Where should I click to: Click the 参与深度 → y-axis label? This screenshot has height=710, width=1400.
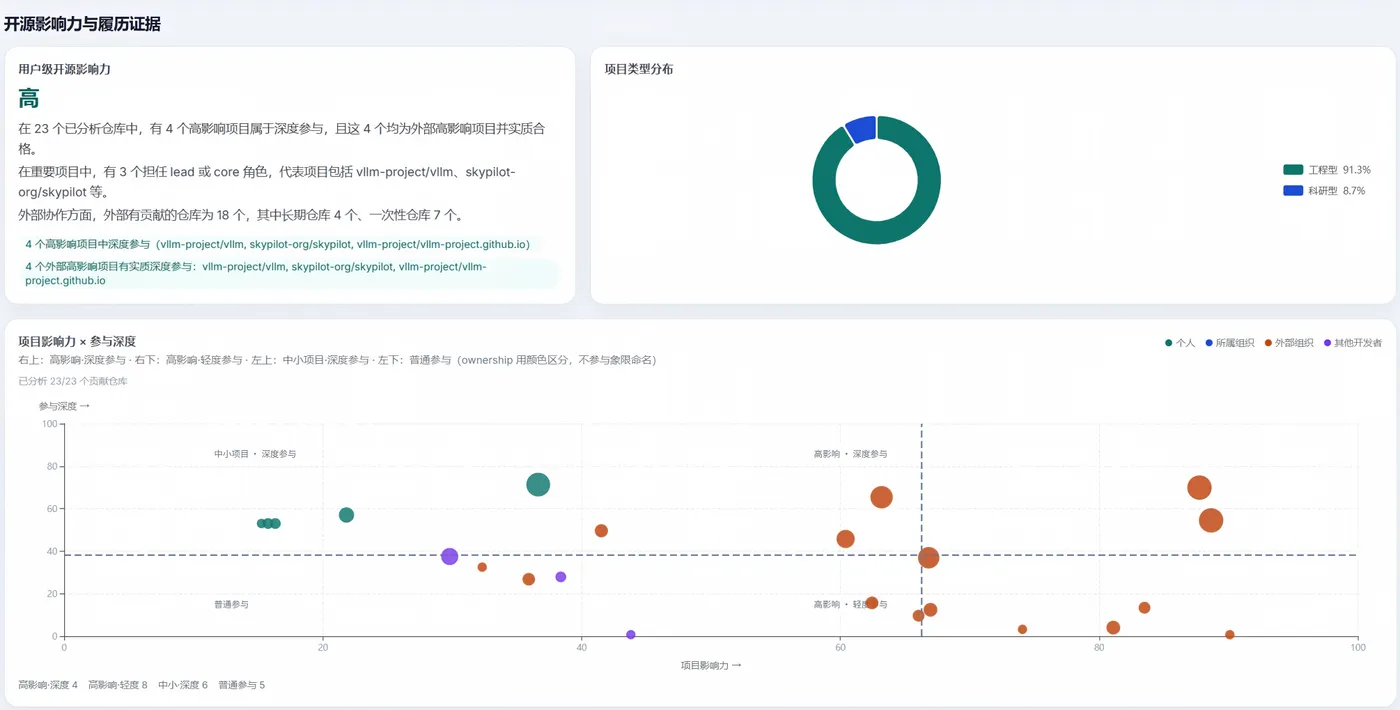point(65,406)
